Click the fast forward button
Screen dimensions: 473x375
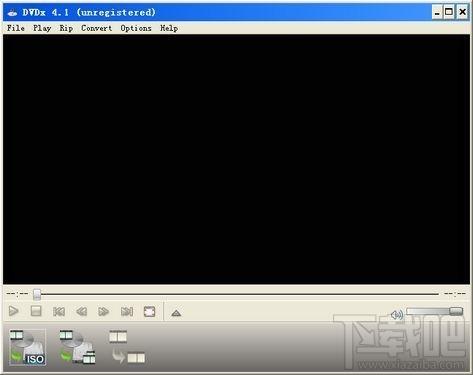104,312
